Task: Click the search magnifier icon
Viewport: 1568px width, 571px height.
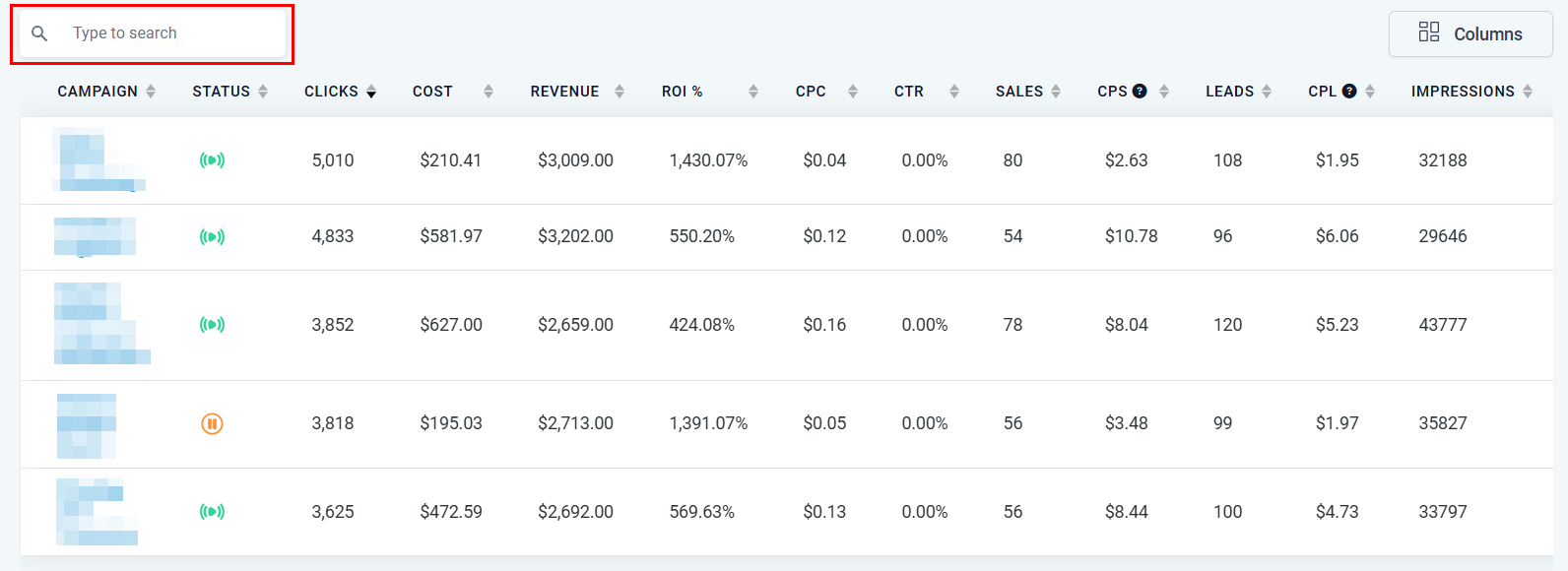Action: (x=39, y=33)
